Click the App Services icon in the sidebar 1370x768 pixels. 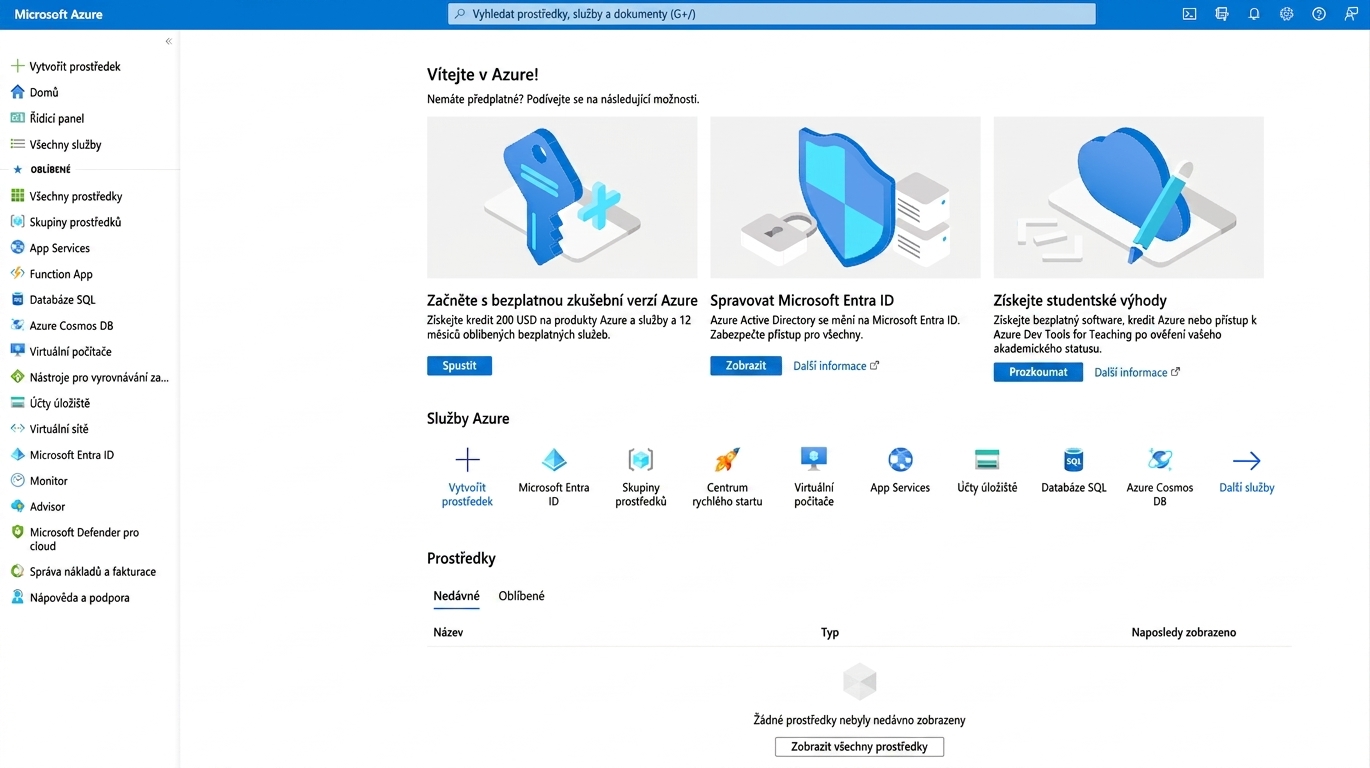coord(17,248)
